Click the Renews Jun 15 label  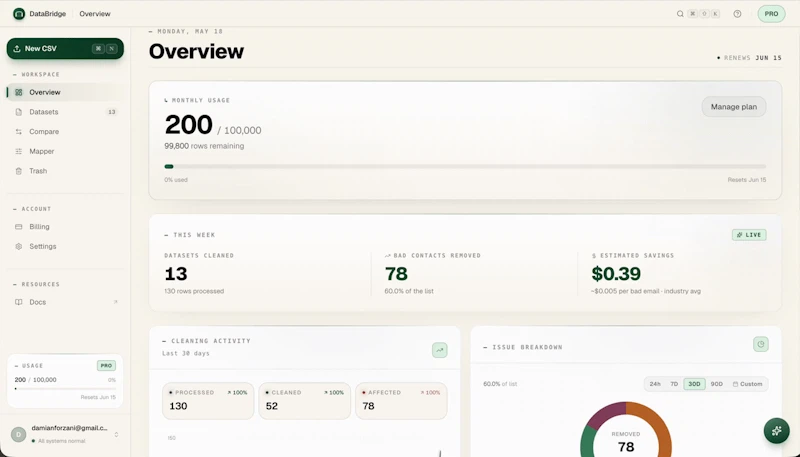point(749,58)
